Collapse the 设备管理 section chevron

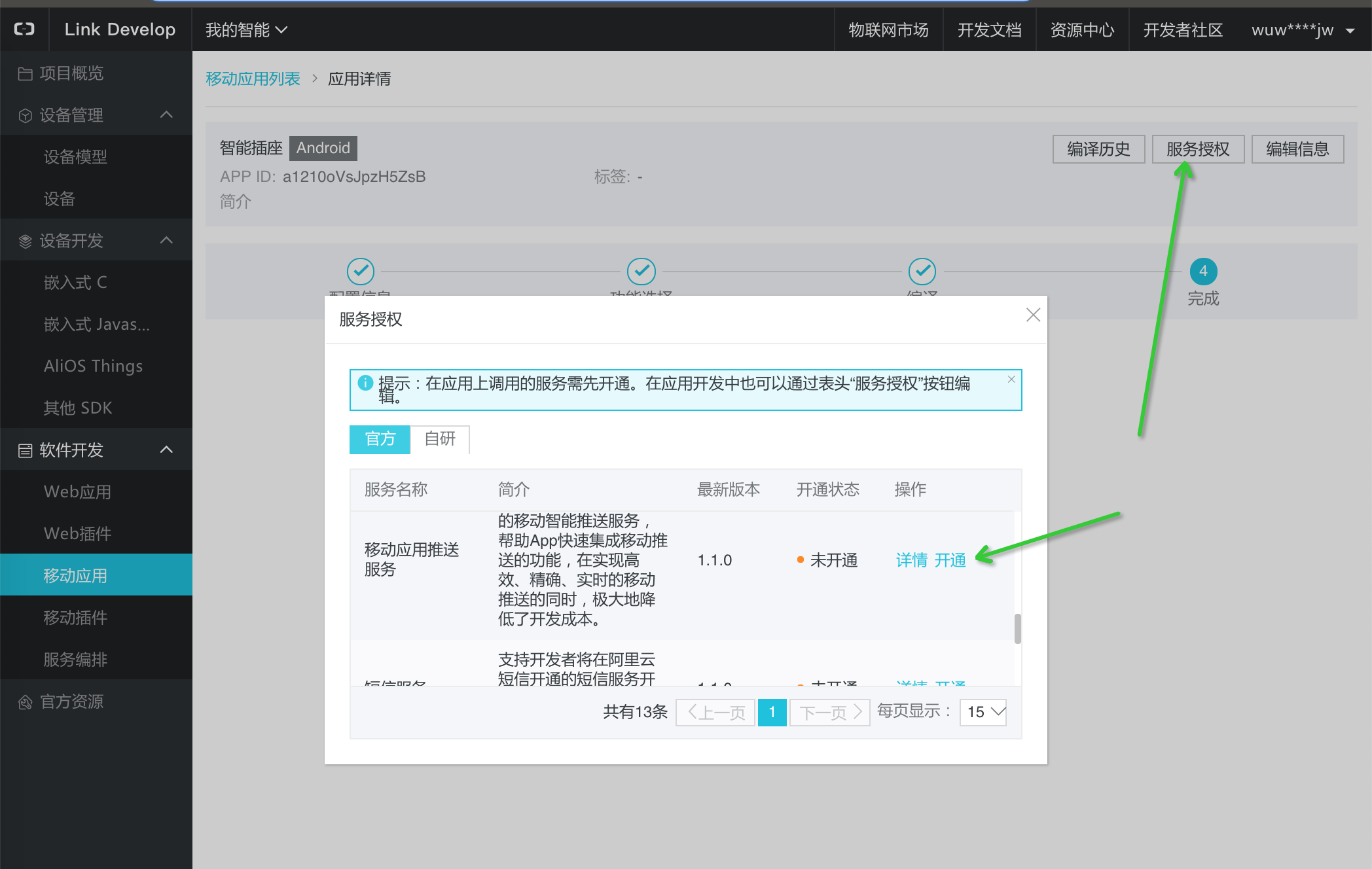coord(167,115)
